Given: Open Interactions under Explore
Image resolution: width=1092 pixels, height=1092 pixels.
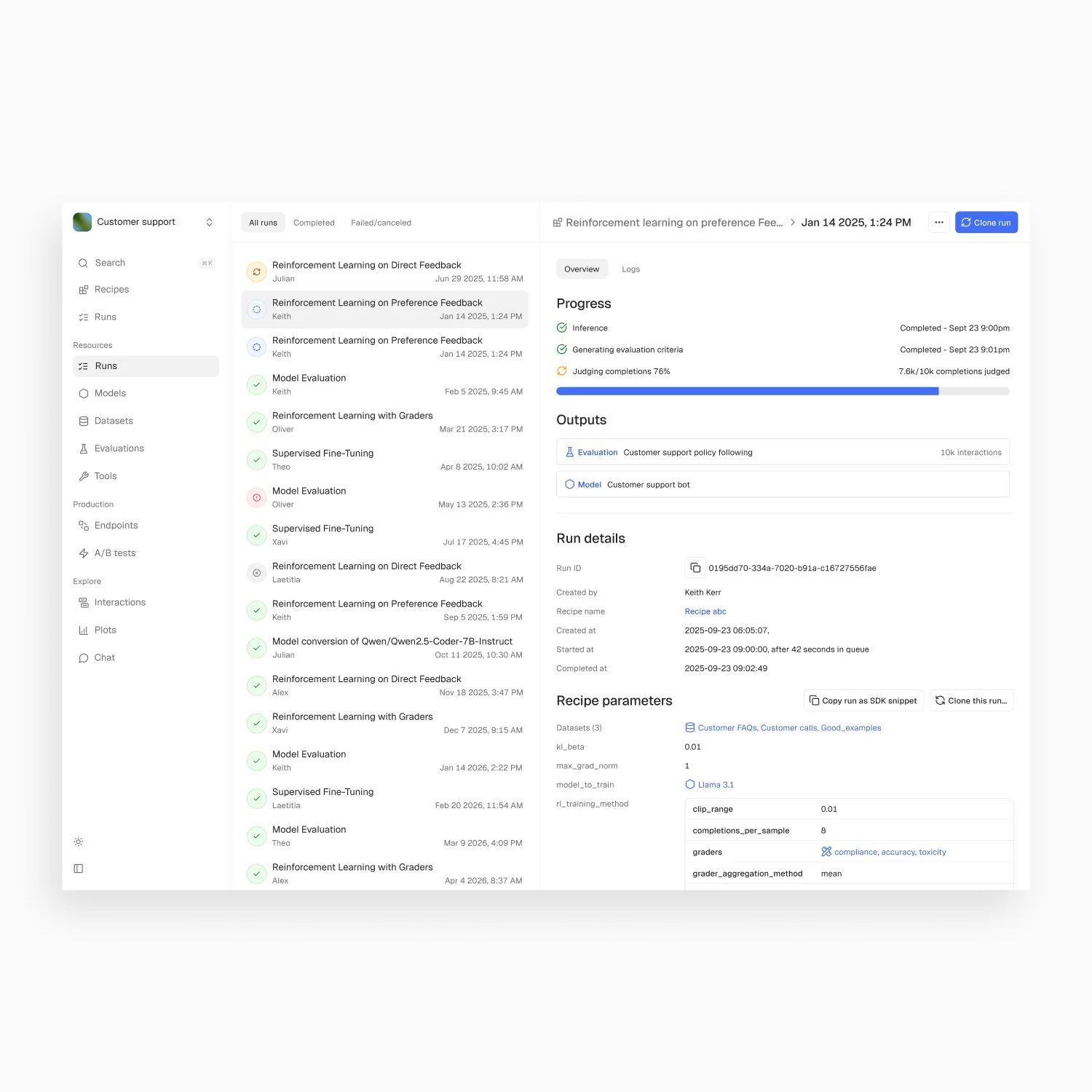Looking at the screenshot, I should [x=146, y=603].
